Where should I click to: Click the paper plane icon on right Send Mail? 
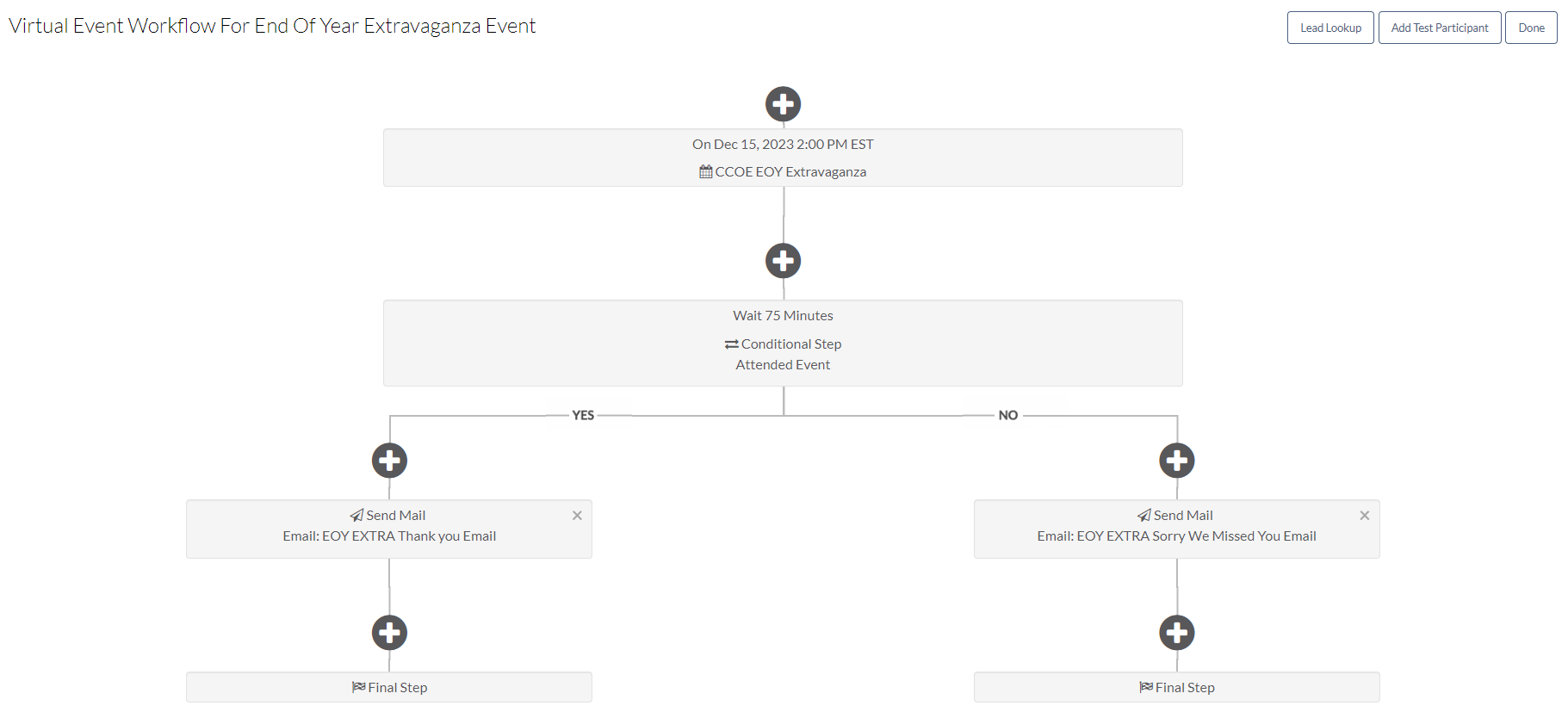point(1144,514)
